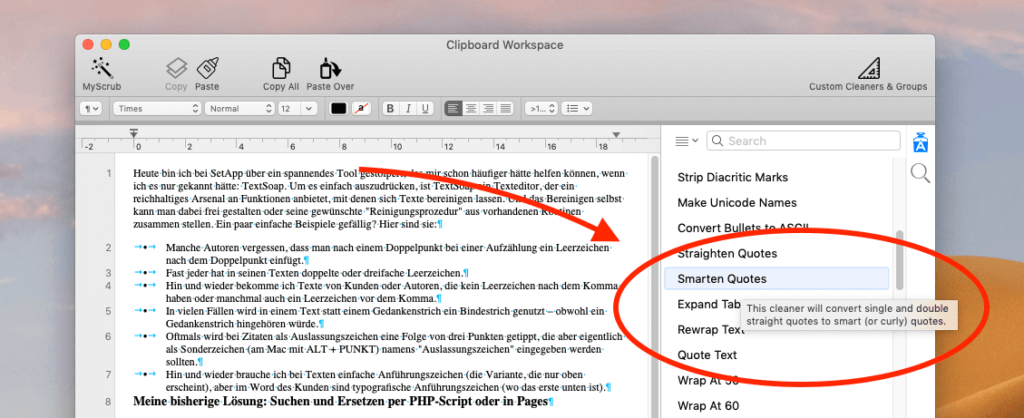Select Wrap At 60 cleaner
This screenshot has width=1024, height=418.
tap(708, 406)
